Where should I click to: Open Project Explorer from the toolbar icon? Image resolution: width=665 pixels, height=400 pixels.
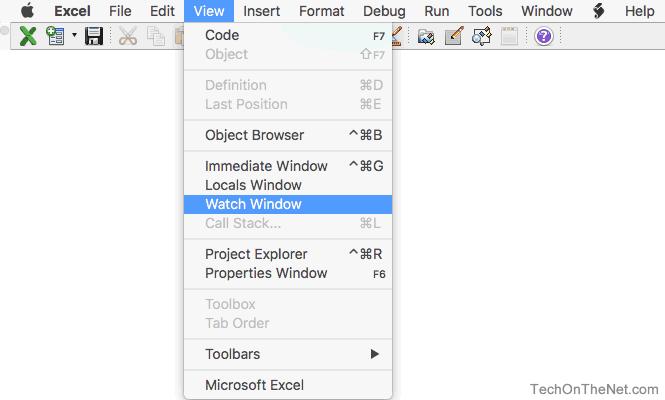pyautogui.click(x=426, y=36)
